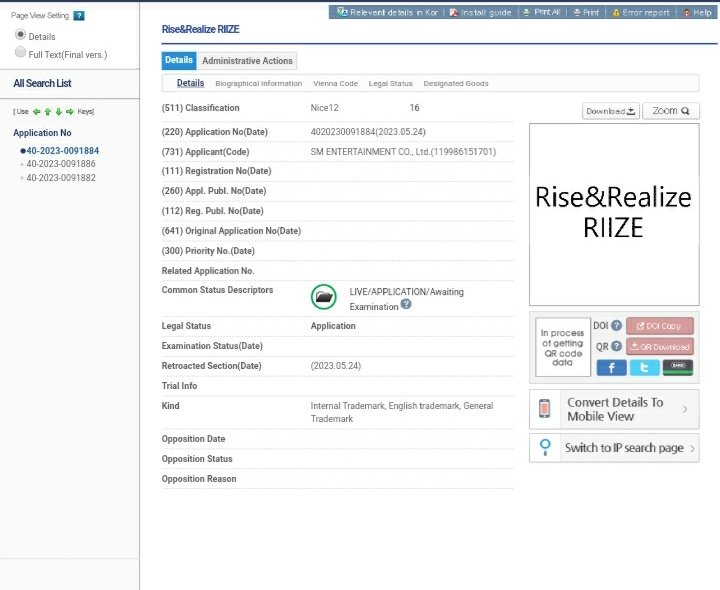Switch to the blue Details tab
The height and width of the screenshot is (590, 720).
point(179,60)
